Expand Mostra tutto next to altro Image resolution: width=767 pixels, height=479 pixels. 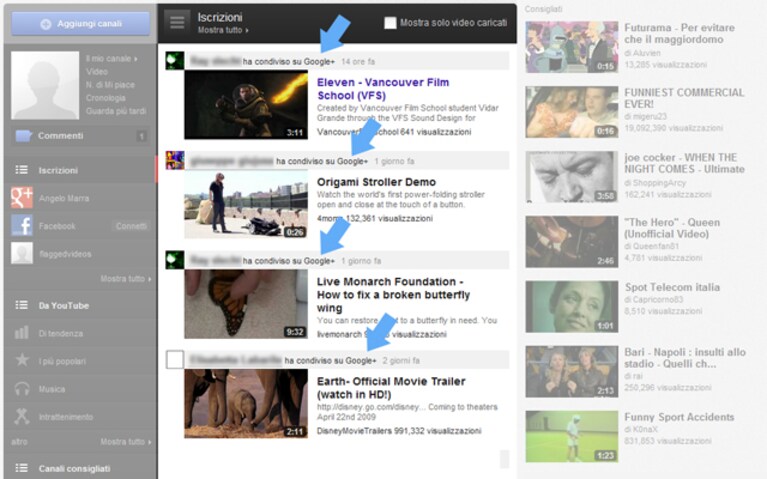(x=126, y=442)
